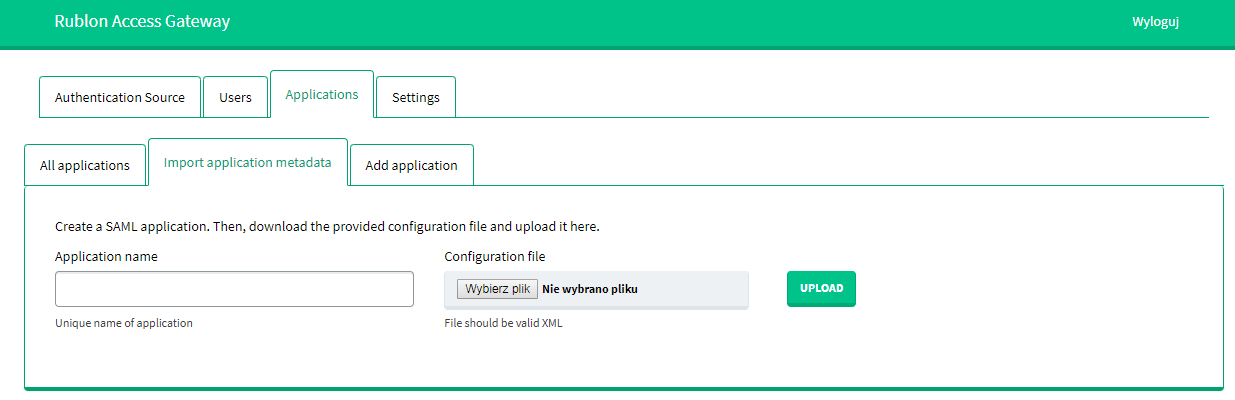Click the Application name field label
The width and height of the screenshot is (1235, 400).
pos(106,256)
